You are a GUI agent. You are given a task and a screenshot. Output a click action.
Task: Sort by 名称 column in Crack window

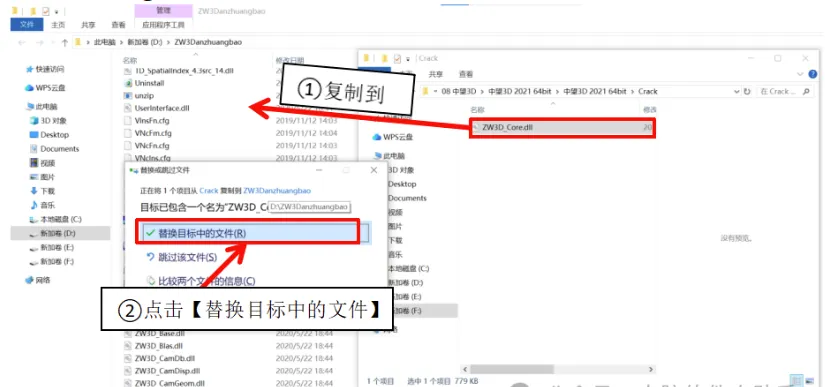click(477, 110)
